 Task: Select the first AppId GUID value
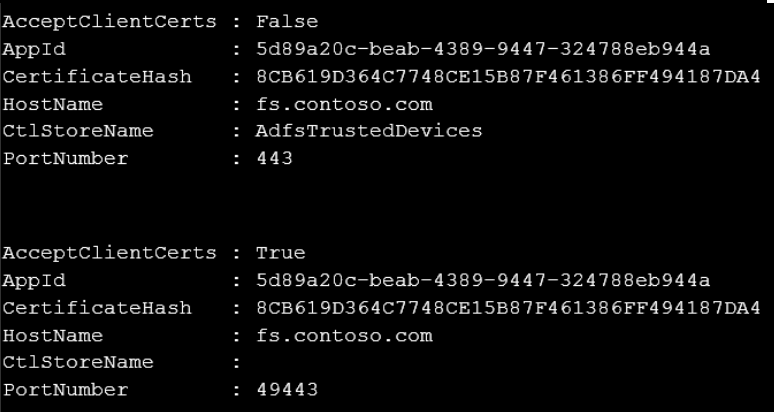click(483, 49)
